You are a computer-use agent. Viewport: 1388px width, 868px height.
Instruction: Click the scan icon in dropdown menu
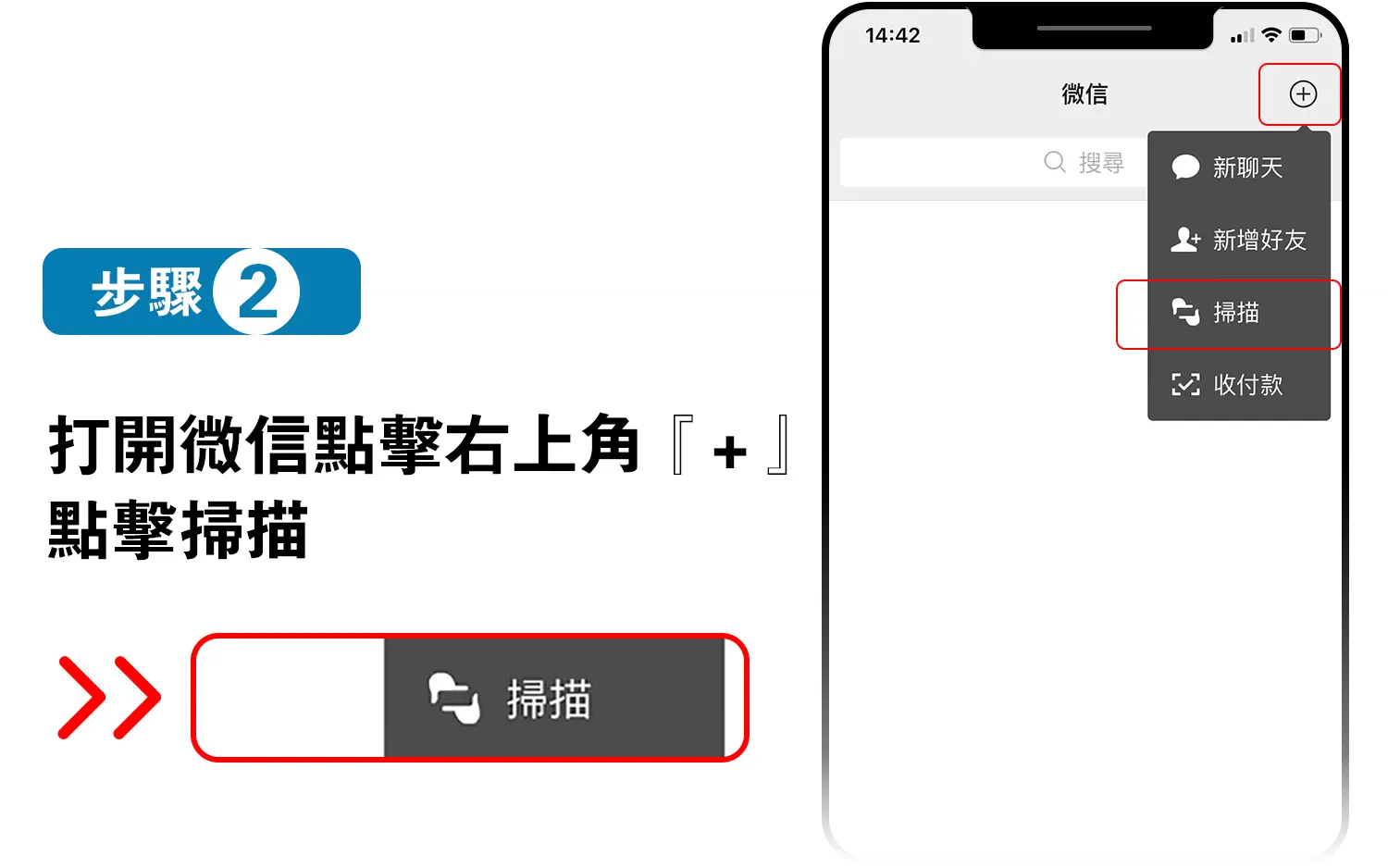tap(1185, 312)
